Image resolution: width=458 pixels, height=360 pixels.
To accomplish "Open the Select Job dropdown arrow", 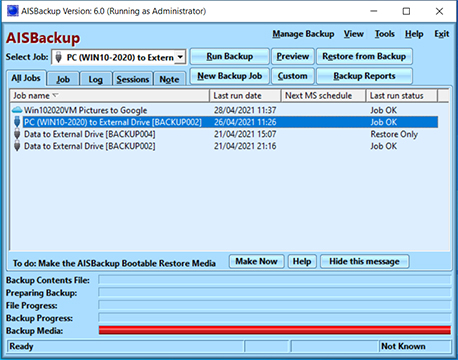I will coord(180,57).
